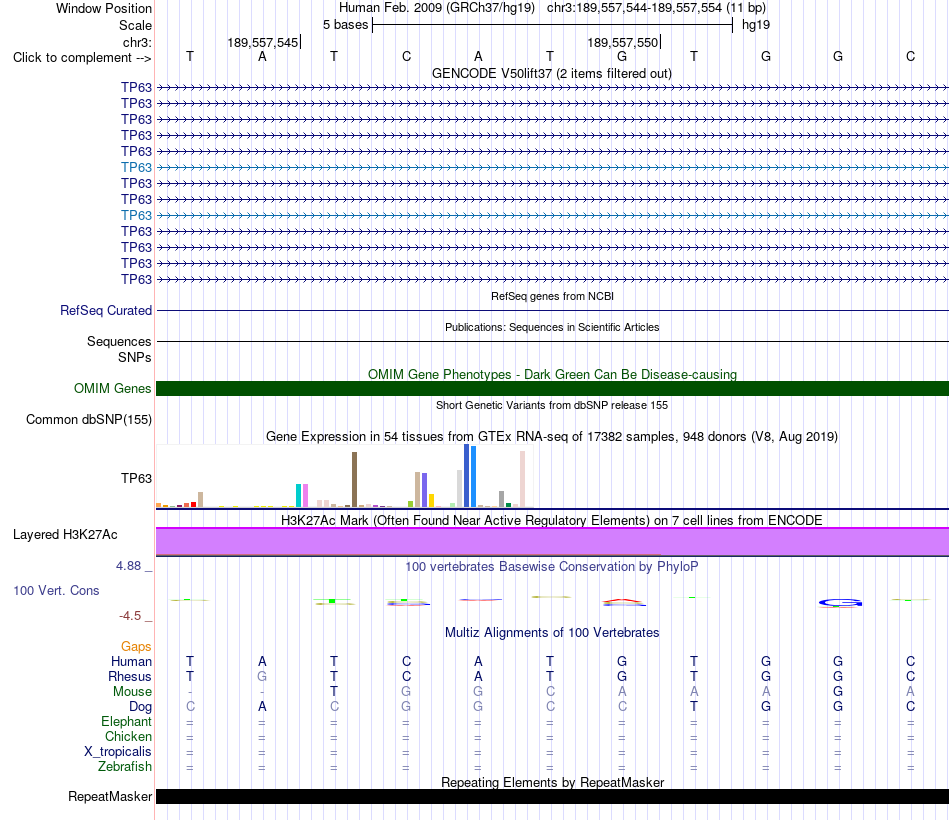Click the Short Genetic Variants dbSNP 155 title
Viewport: 950px width, 820px height.
552,405
